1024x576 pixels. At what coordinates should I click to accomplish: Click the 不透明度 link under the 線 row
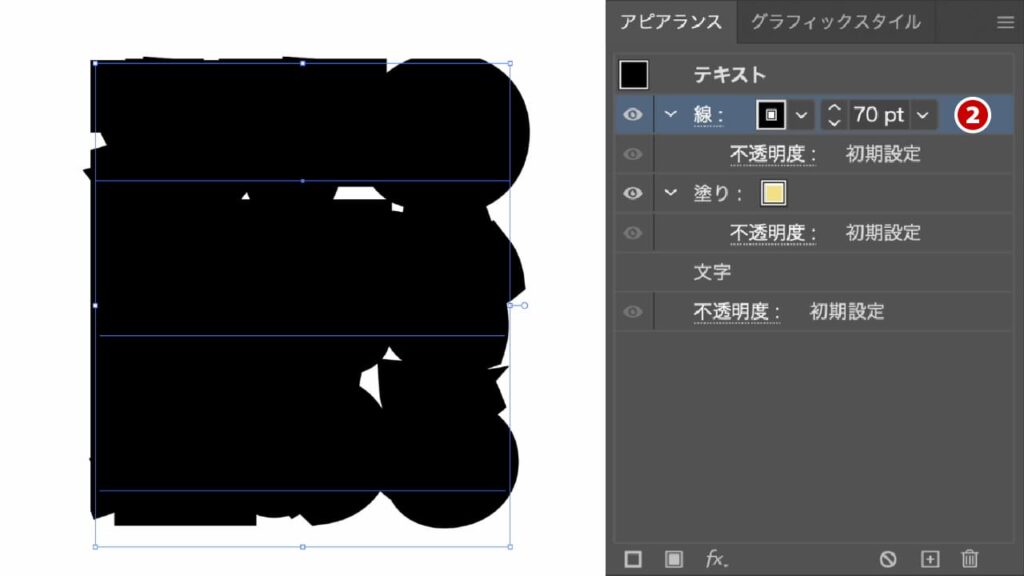coord(773,154)
